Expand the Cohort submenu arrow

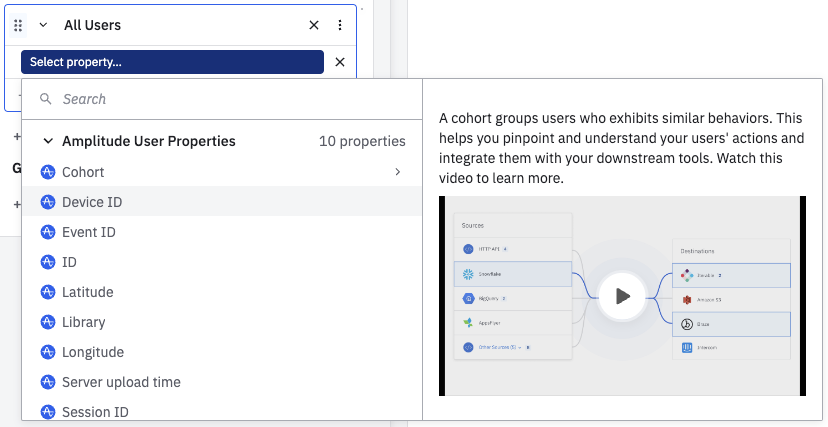(398, 172)
